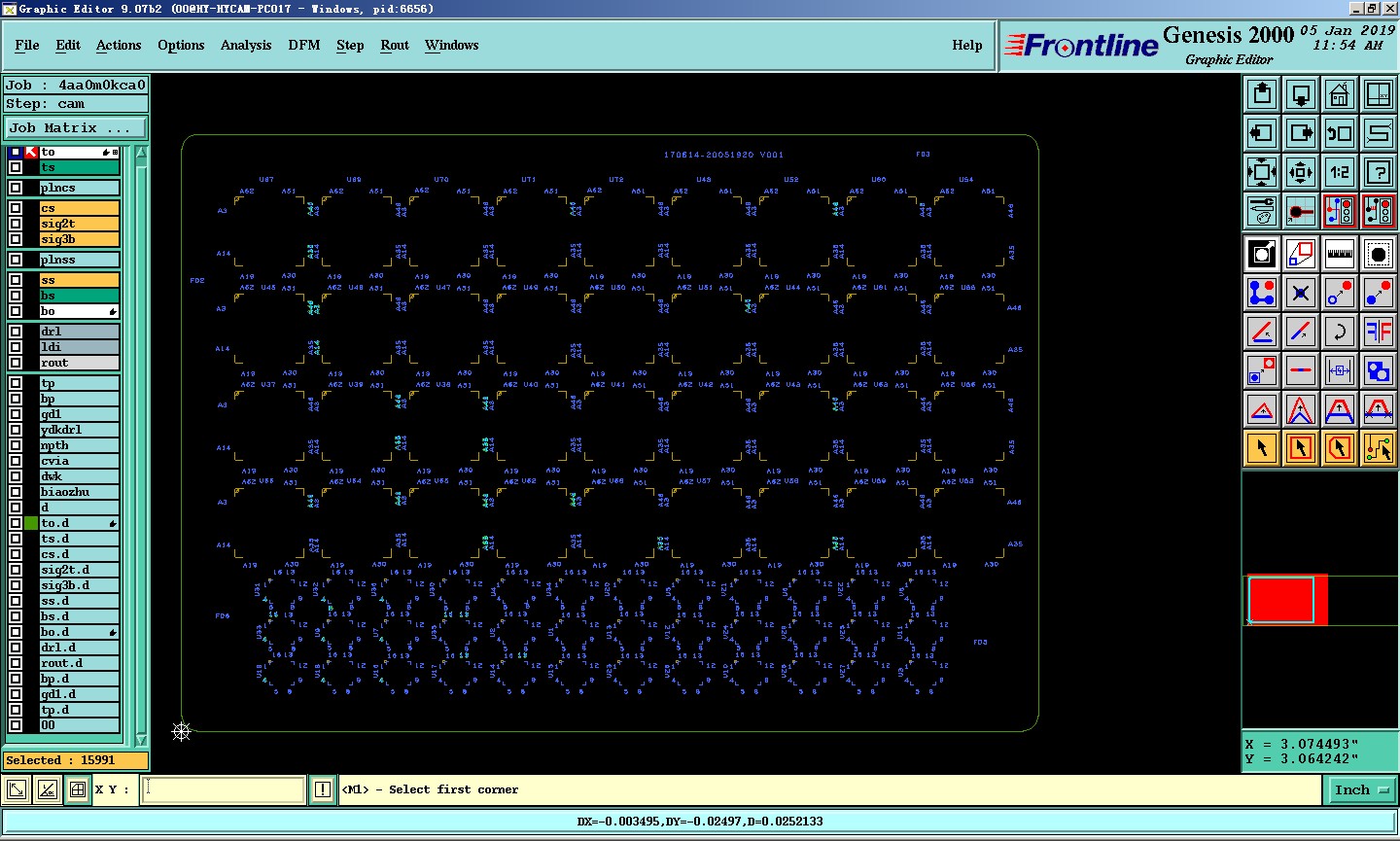
Task: Click the pan right arrow icon
Action: click(1301, 133)
